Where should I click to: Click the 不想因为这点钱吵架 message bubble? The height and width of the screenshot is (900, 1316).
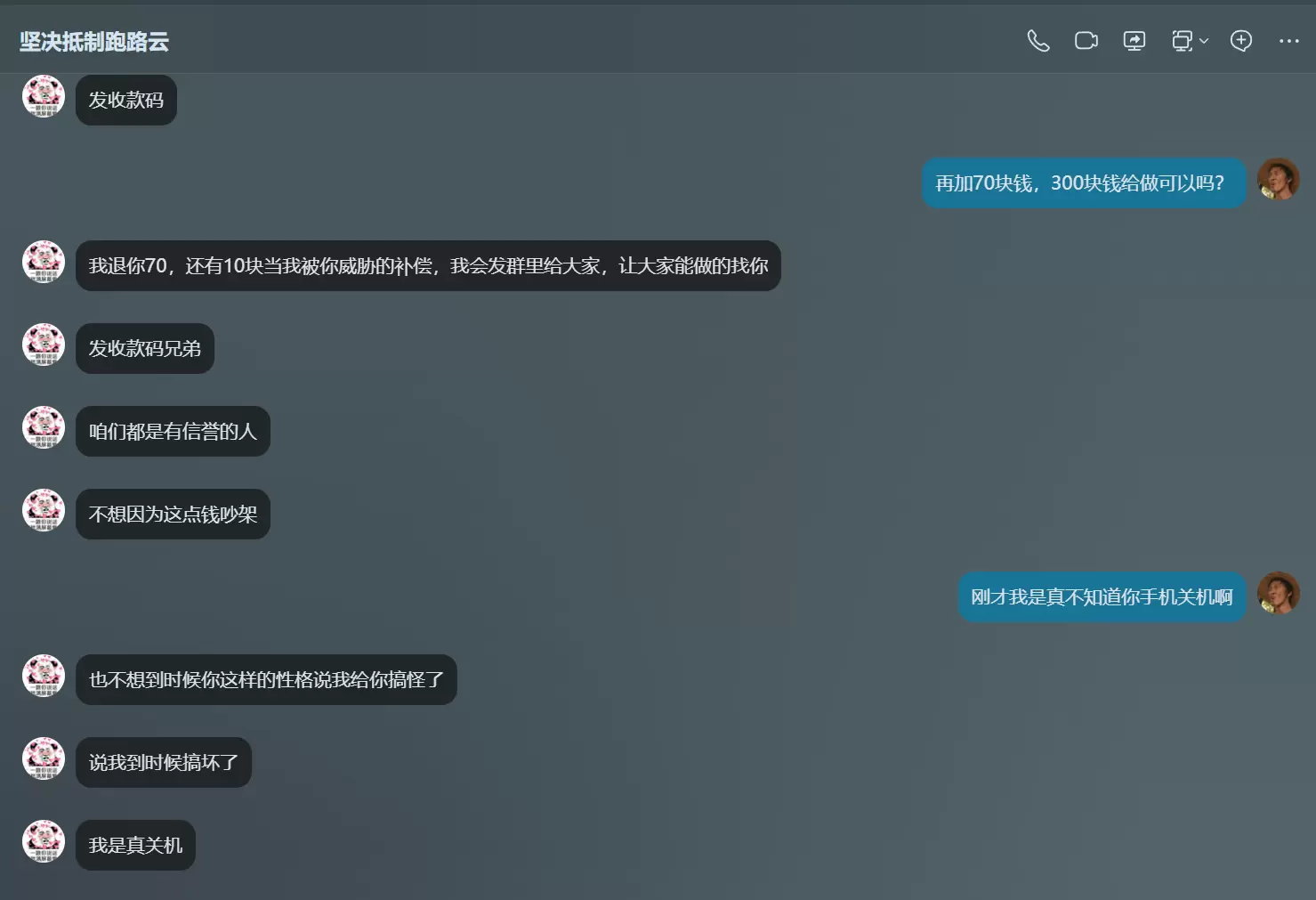point(173,515)
